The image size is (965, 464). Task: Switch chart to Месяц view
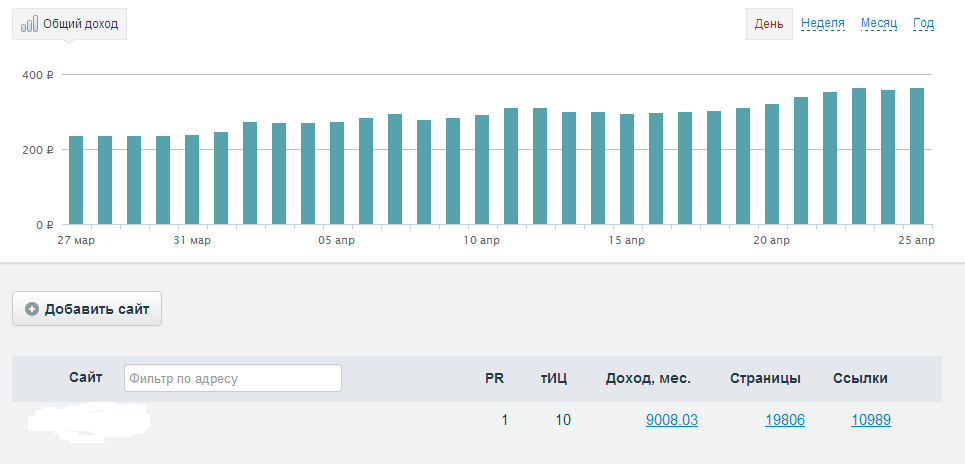[x=879, y=24]
